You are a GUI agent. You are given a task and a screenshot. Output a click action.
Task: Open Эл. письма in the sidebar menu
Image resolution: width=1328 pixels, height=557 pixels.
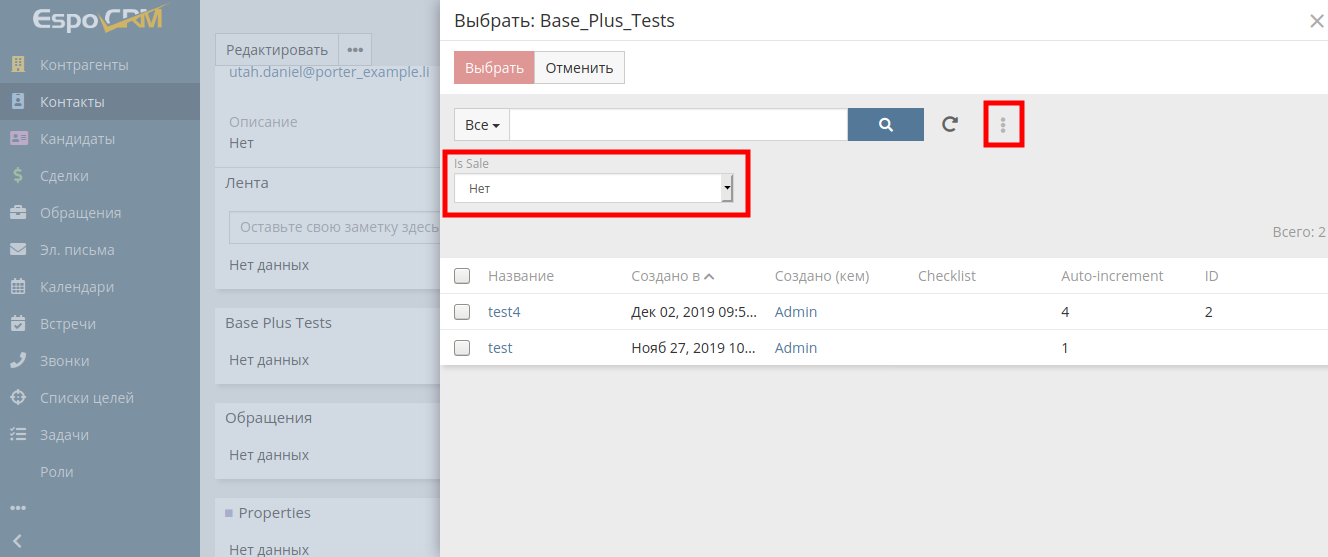[77, 250]
